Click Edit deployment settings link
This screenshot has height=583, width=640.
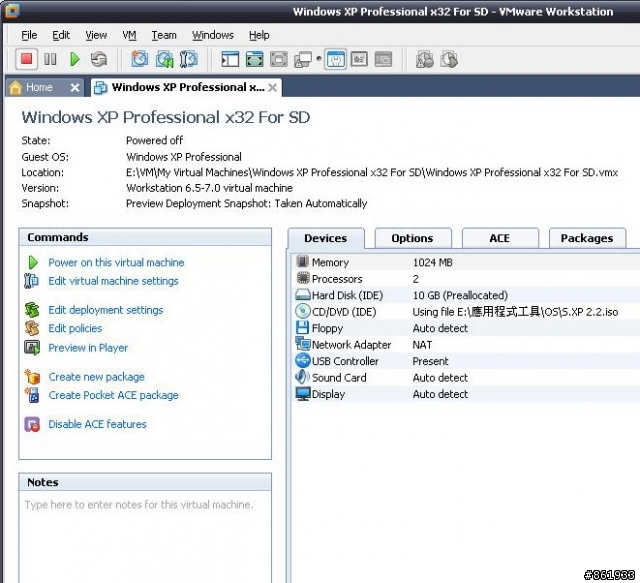click(106, 310)
